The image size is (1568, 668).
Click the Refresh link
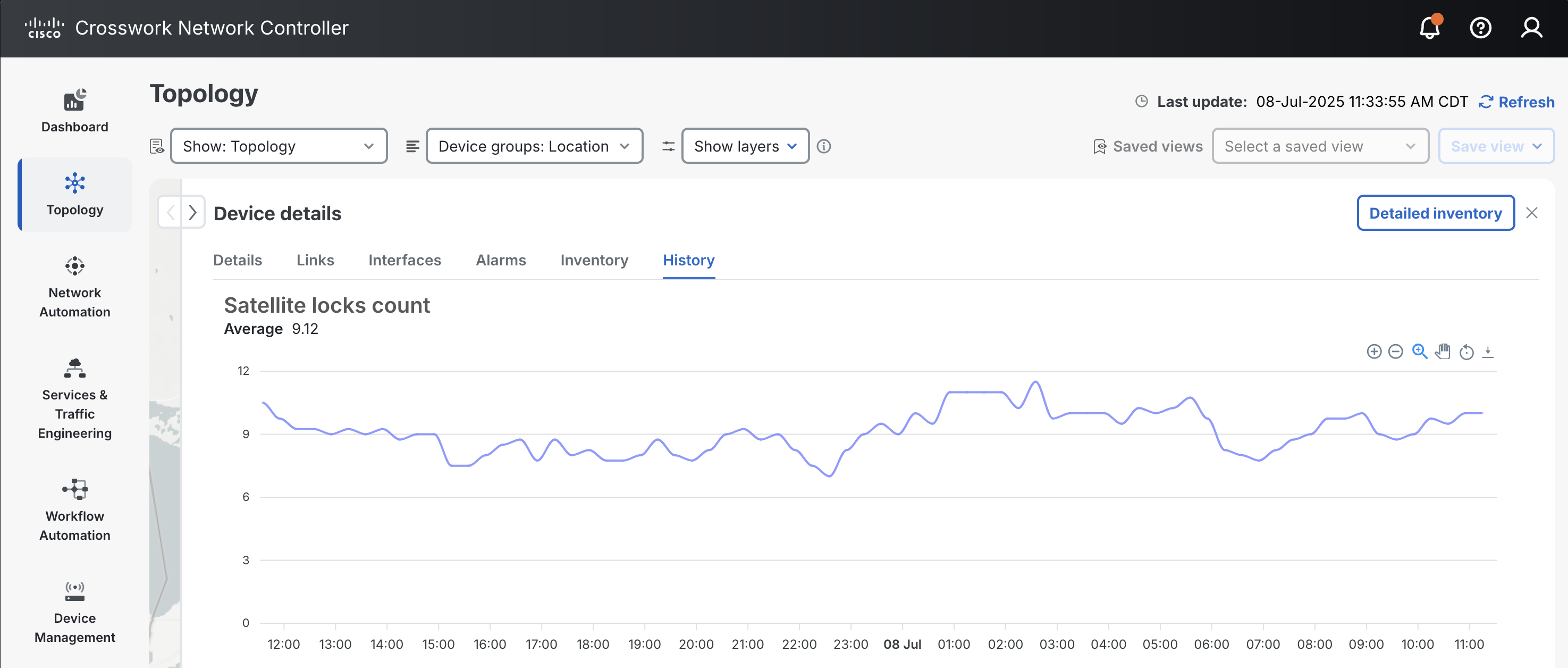point(1516,102)
